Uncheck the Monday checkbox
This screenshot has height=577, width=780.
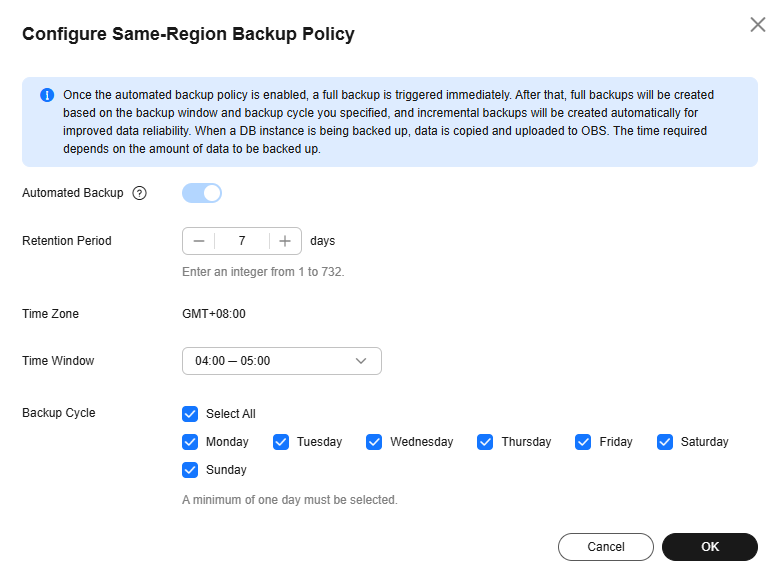[190, 442]
